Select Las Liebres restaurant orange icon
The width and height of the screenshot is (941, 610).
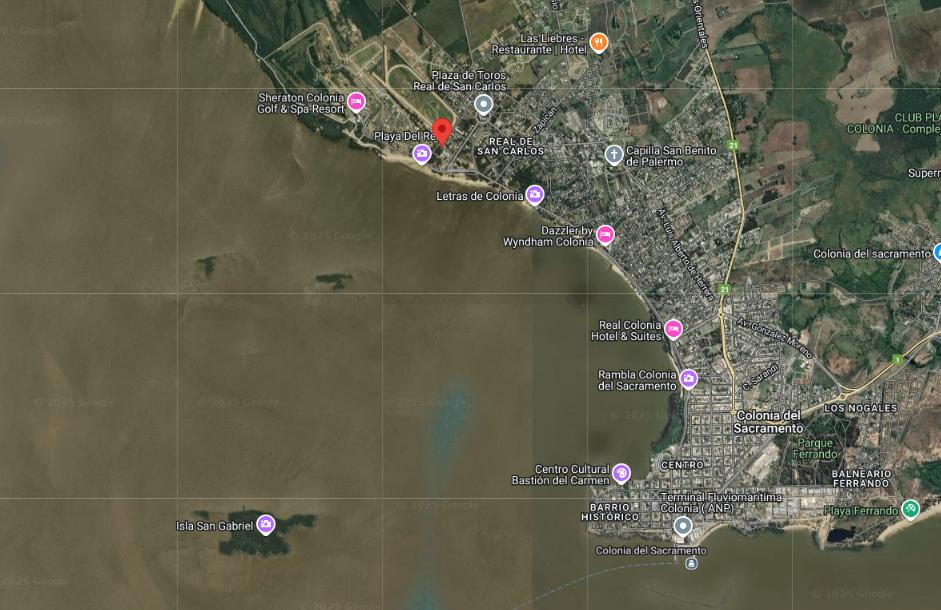coord(598,43)
